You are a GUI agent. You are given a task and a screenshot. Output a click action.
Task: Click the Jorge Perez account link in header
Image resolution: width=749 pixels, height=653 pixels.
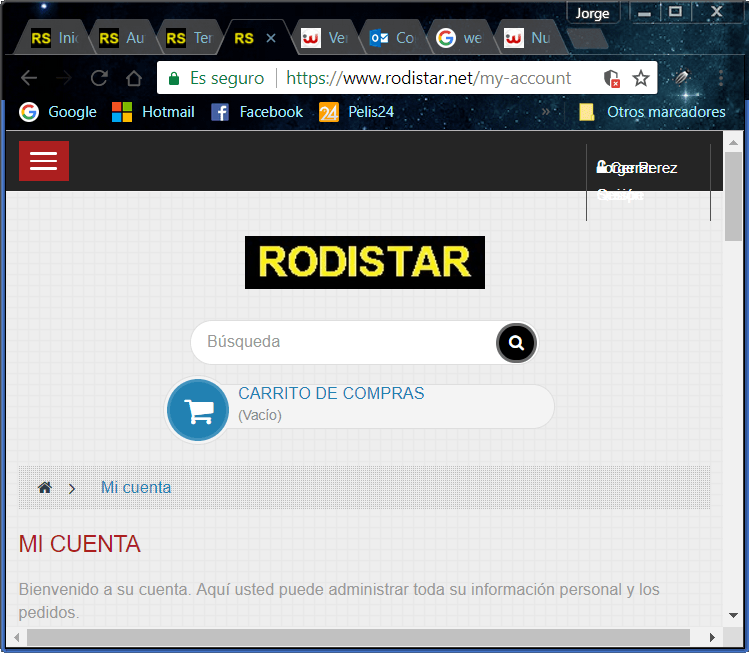tap(637, 168)
